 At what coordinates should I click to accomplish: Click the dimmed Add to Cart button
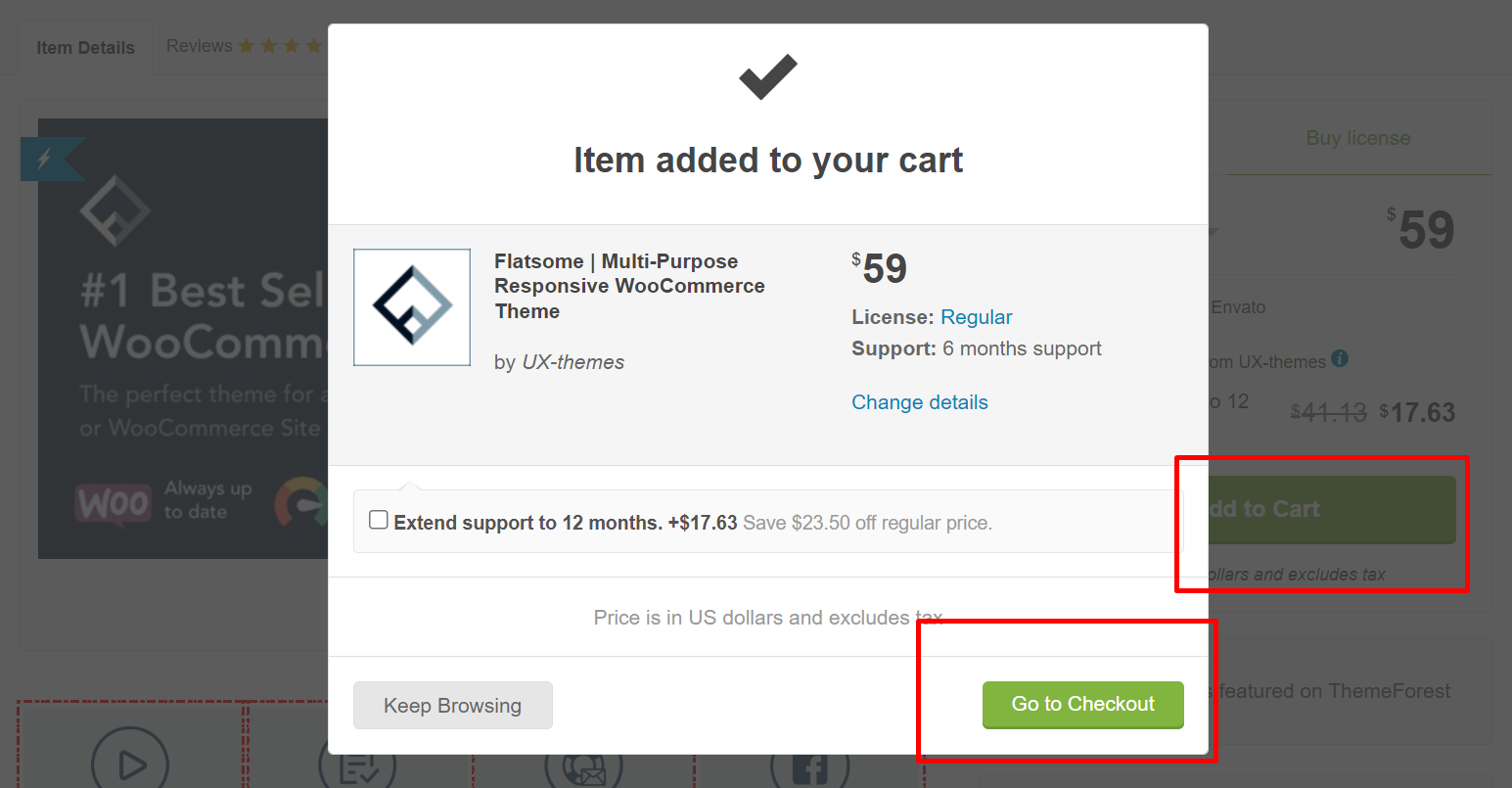[x=1331, y=510]
